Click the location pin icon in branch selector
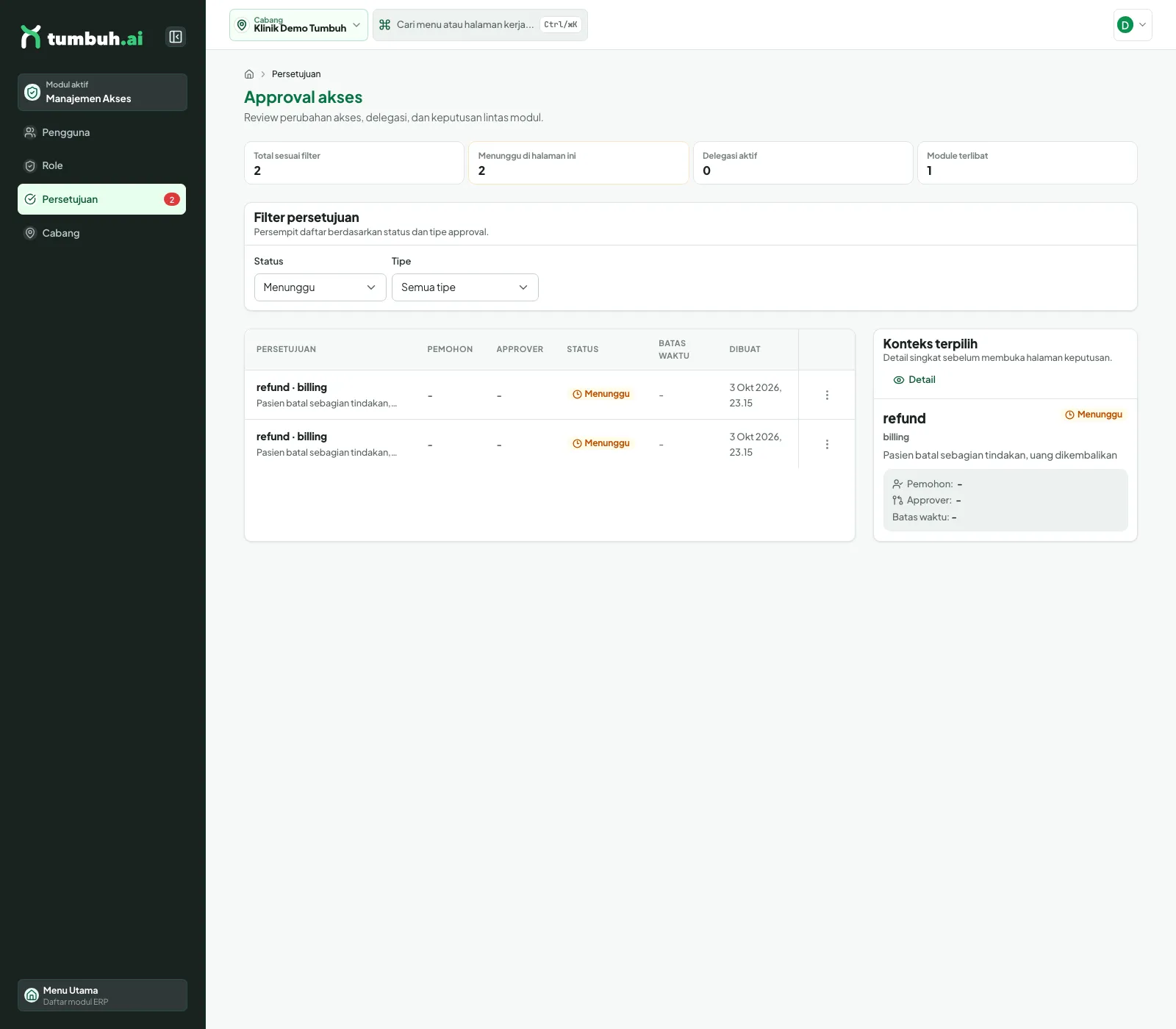The image size is (1176, 1029). 242,25
